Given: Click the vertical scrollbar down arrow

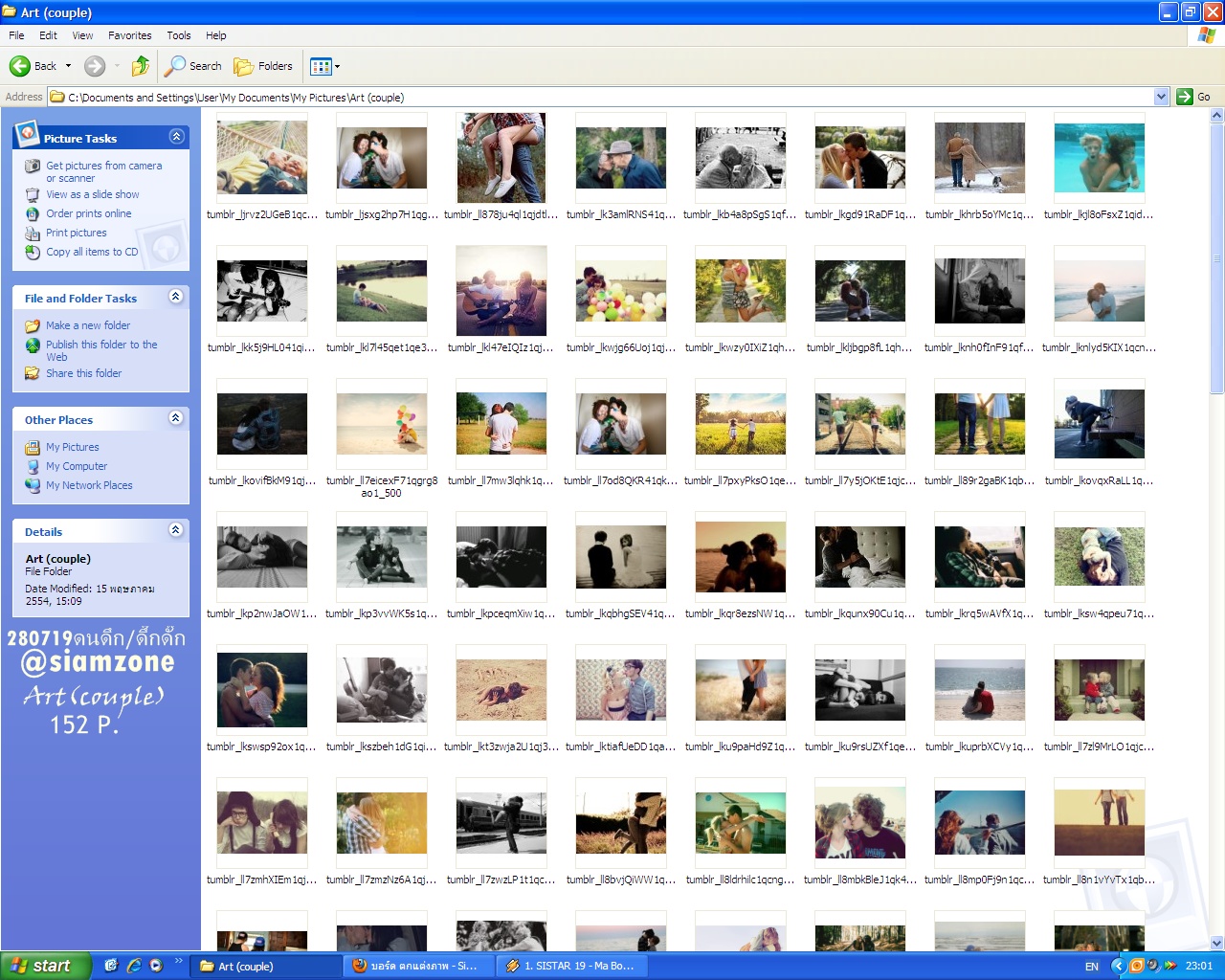Looking at the screenshot, I should (x=1217, y=943).
